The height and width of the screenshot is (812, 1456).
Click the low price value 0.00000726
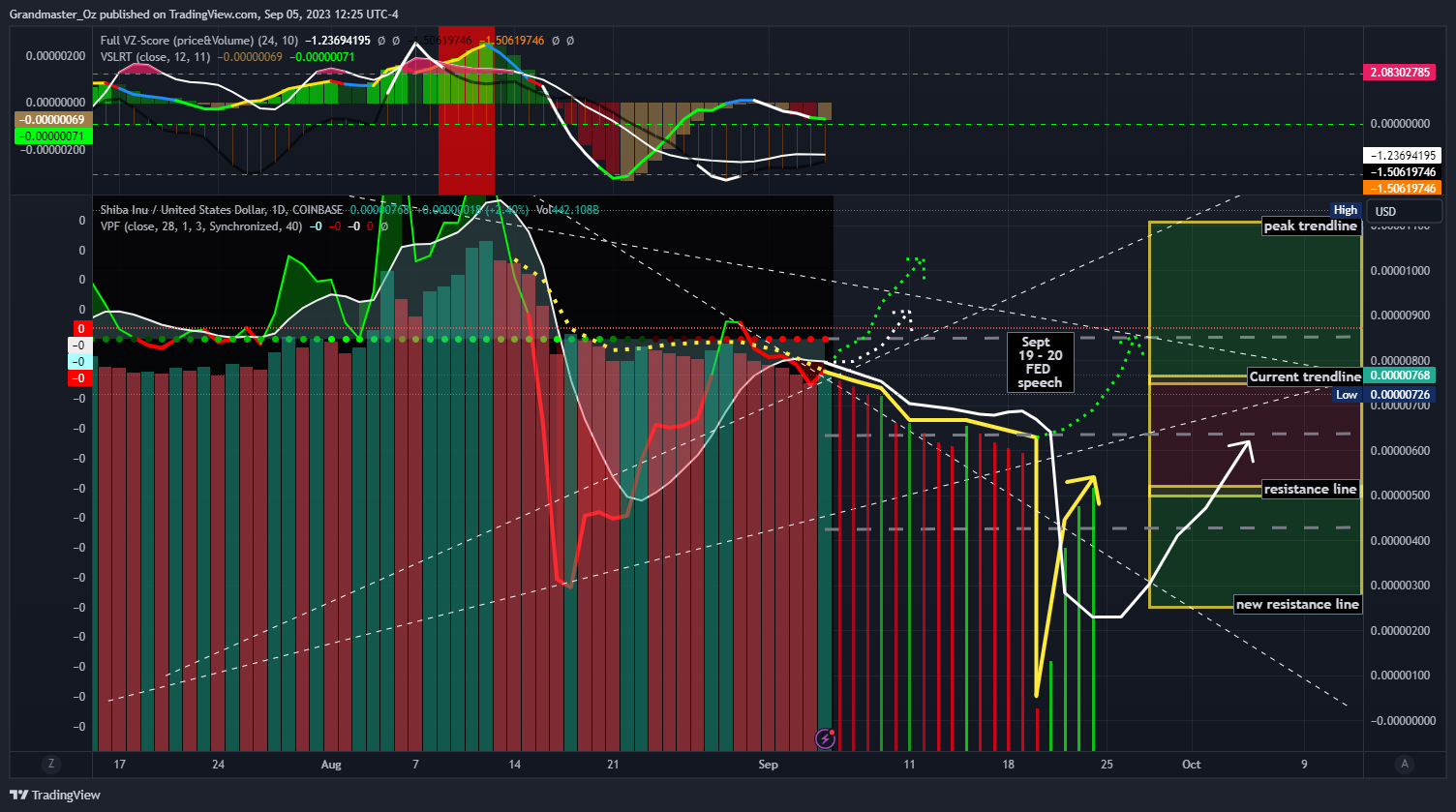[x=1401, y=395]
